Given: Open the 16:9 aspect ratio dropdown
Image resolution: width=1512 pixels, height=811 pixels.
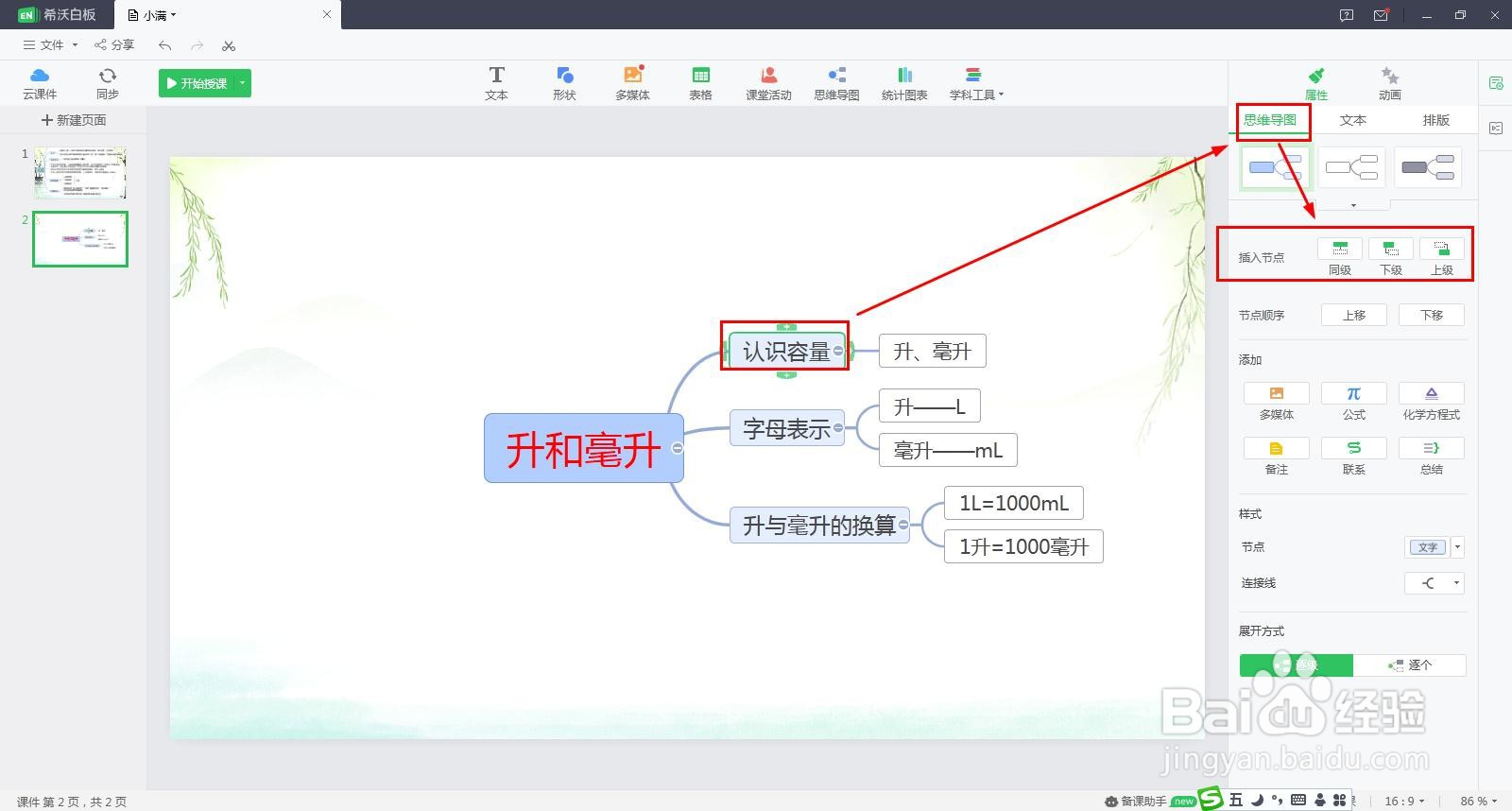Looking at the screenshot, I should tap(1404, 801).
